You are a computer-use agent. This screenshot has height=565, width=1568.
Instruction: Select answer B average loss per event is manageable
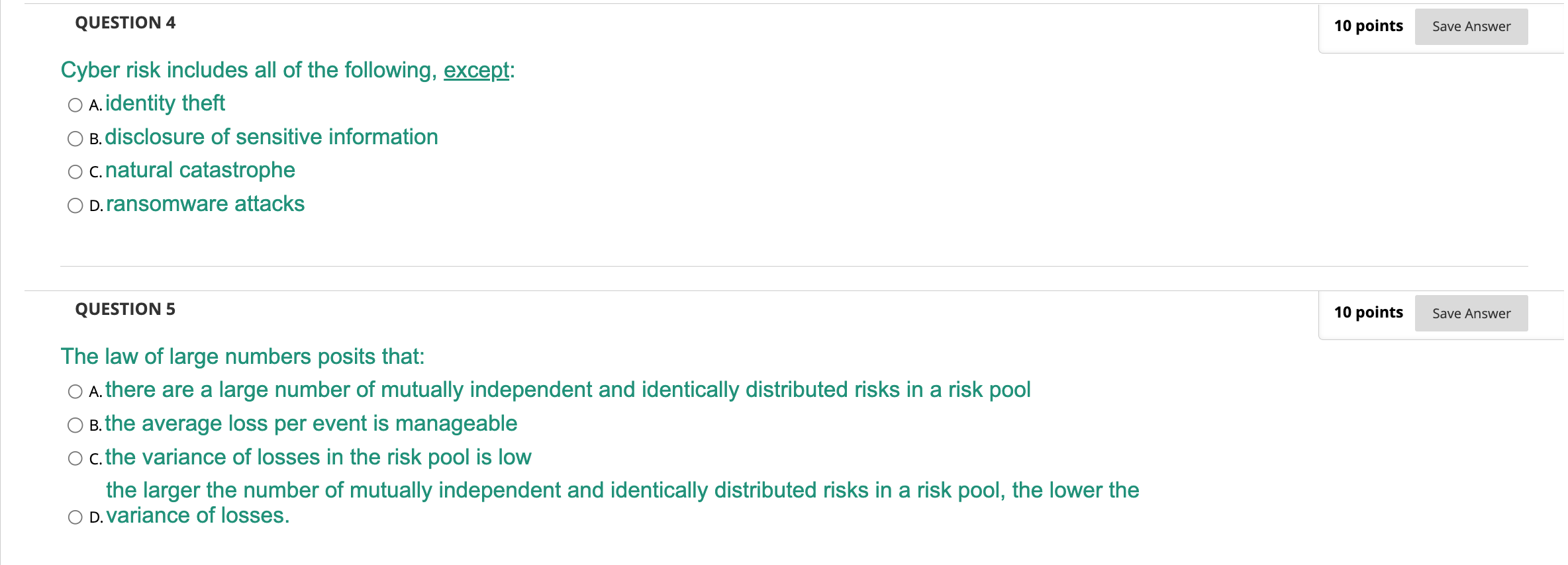(x=75, y=425)
